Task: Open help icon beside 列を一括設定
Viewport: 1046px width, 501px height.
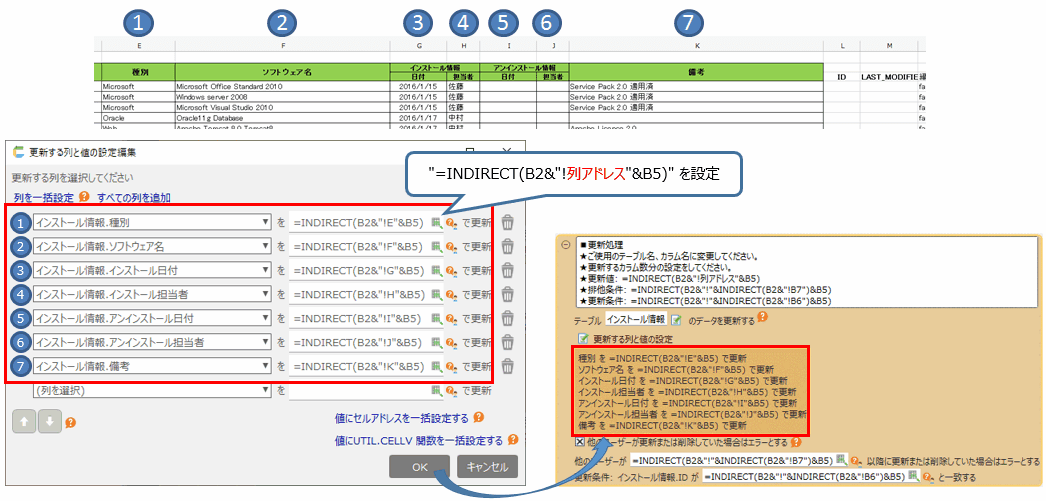Action: pos(85,197)
